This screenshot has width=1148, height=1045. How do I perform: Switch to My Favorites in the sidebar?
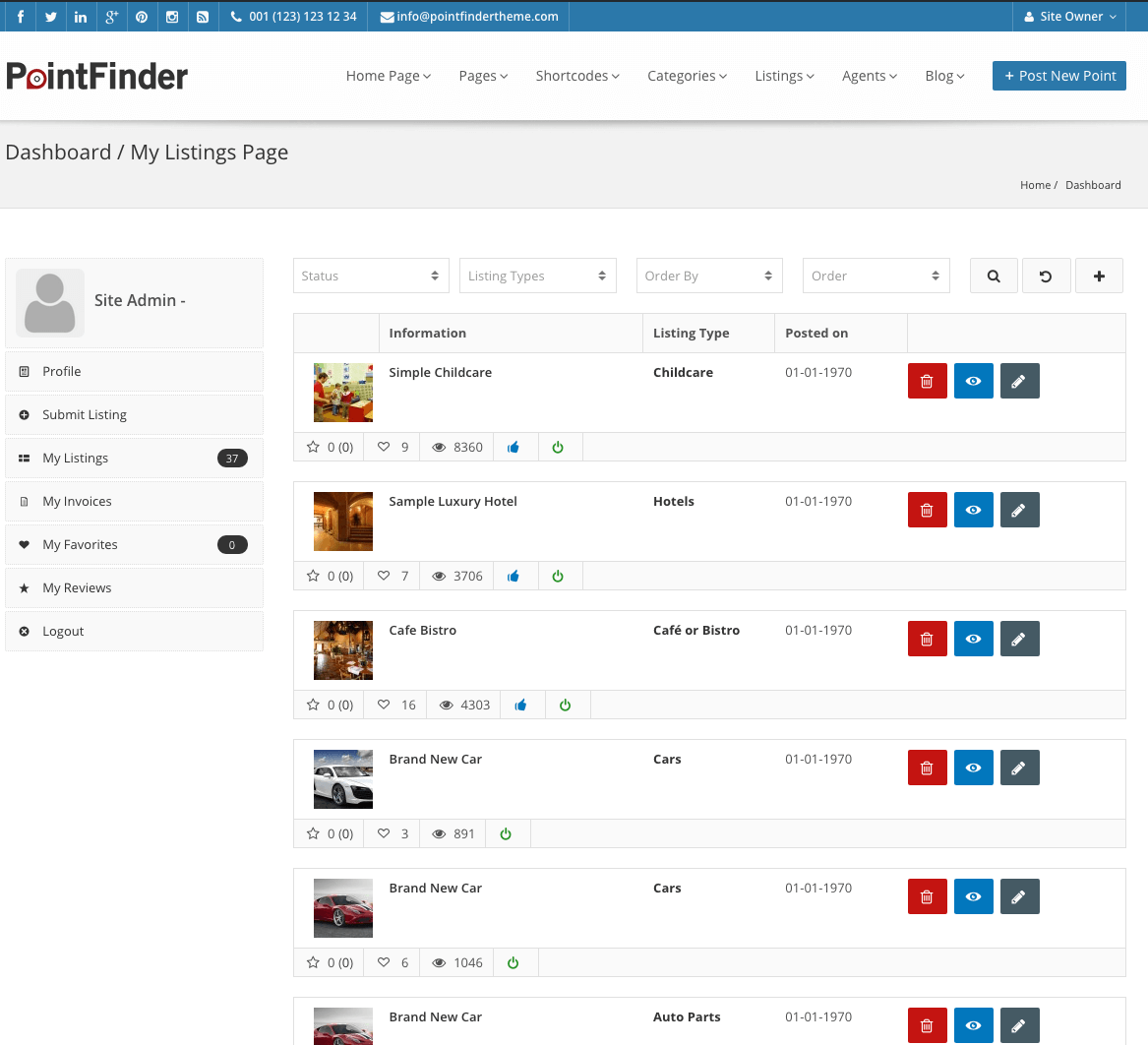pos(80,544)
